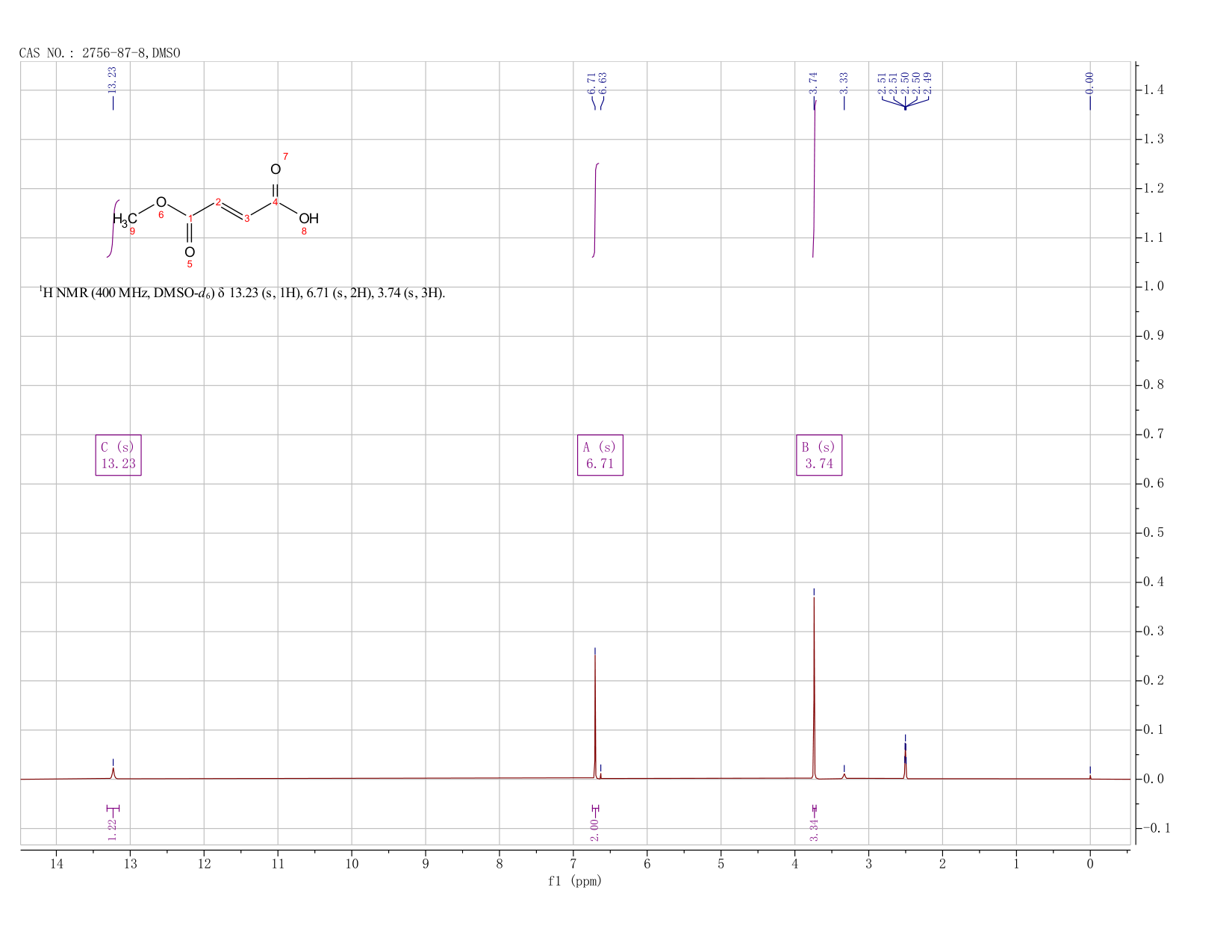Select the 6.63 peak label at top
Image resolution: width=1232 pixels, height=952 pixels.
[603, 83]
